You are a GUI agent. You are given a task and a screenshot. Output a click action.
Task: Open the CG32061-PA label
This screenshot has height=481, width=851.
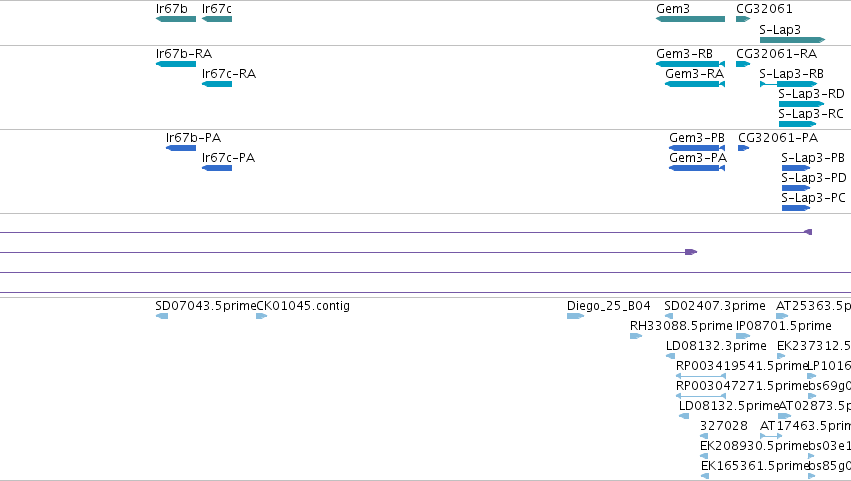coord(778,138)
